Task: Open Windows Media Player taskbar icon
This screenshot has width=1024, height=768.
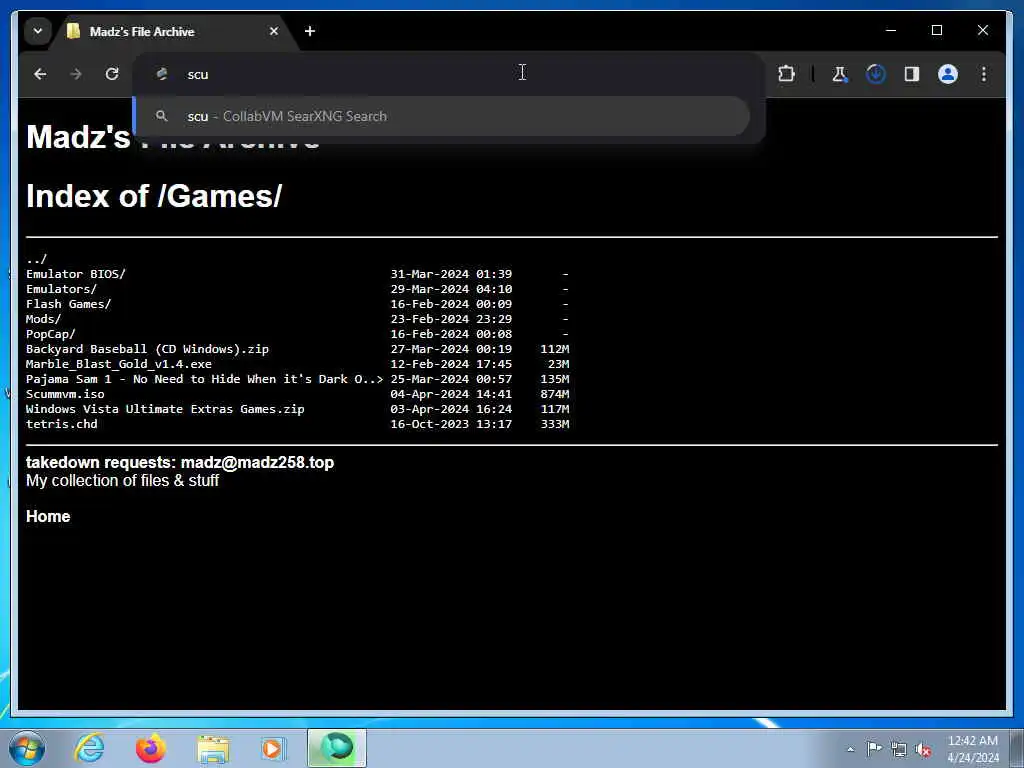Action: coord(273,748)
